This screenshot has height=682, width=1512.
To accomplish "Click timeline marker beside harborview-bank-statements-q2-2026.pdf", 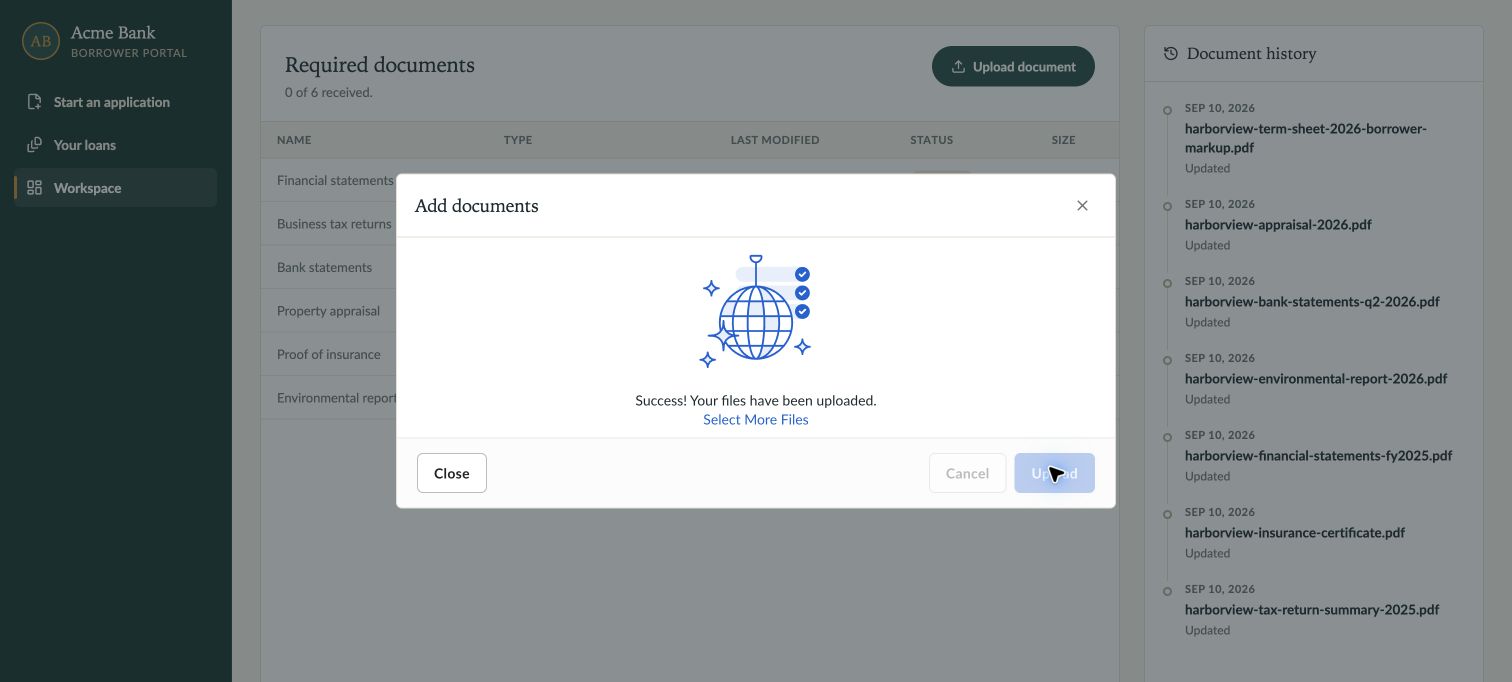I will click(1167, 284).
